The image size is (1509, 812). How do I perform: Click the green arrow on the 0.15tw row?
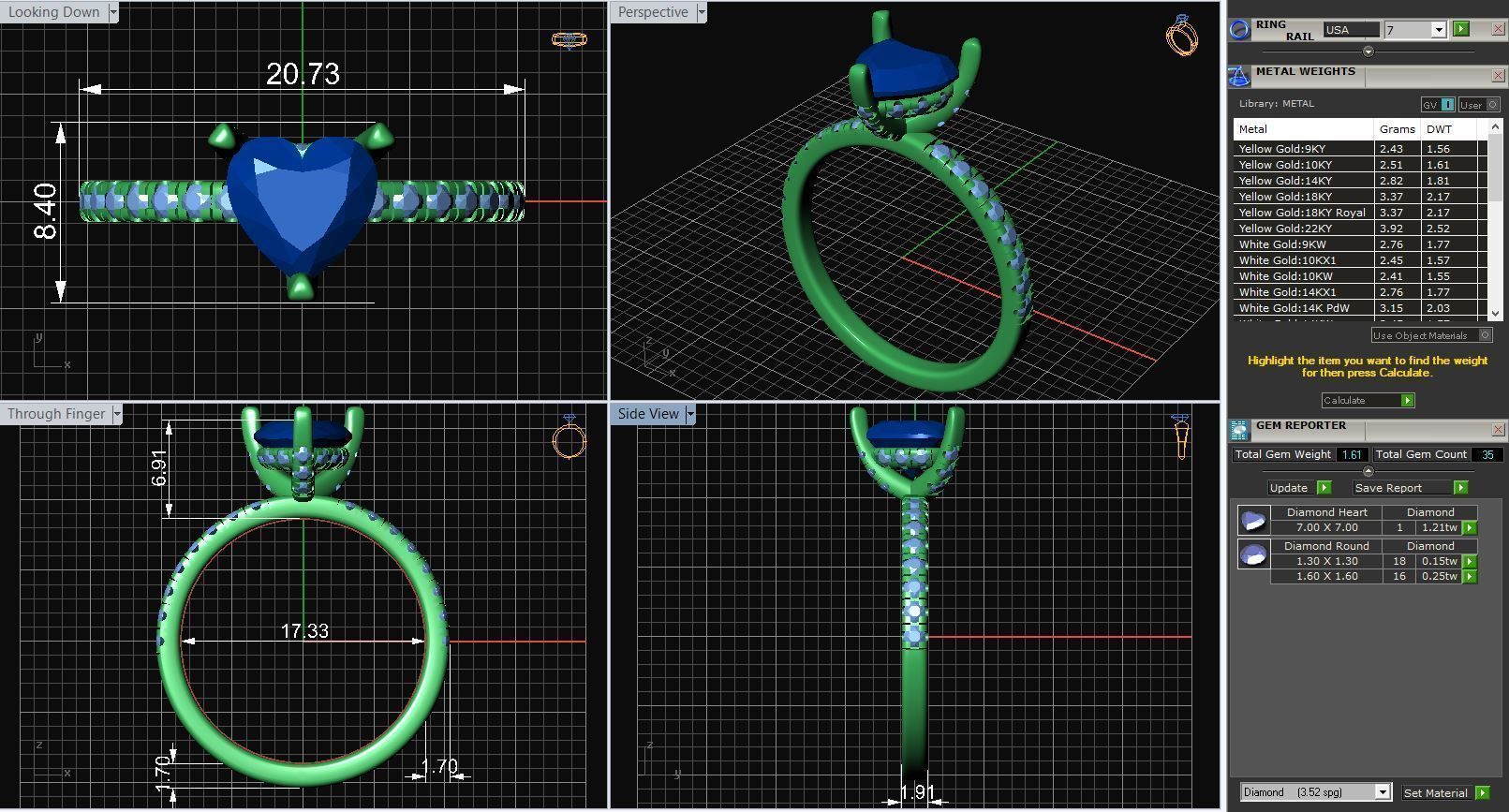click(1470, 561)
